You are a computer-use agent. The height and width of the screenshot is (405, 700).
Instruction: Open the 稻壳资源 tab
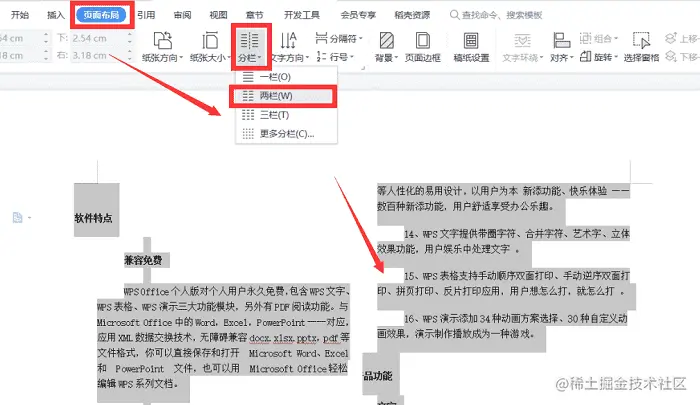pos(412,15)
